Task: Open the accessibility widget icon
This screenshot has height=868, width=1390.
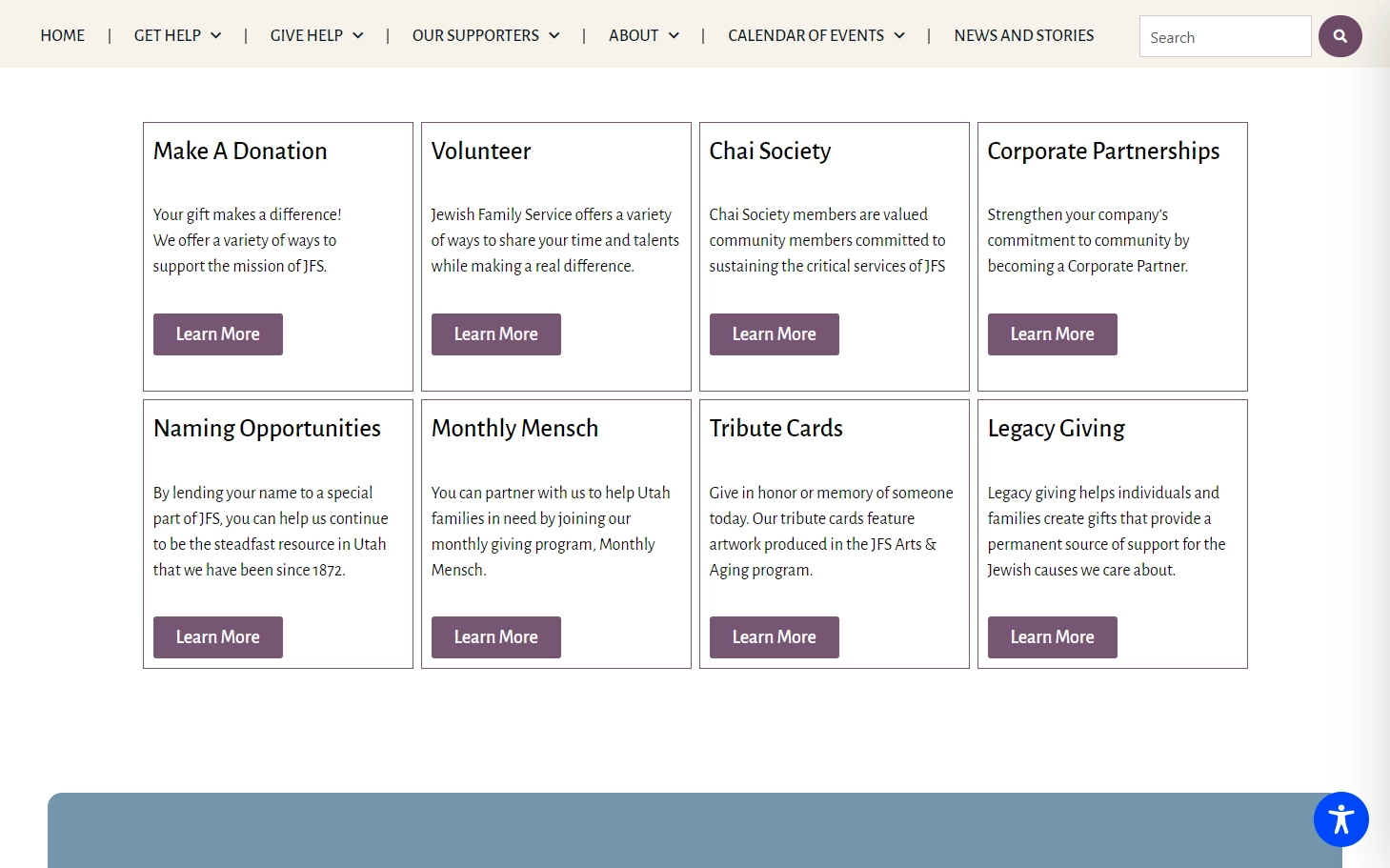Action: tap(1340, 819)
